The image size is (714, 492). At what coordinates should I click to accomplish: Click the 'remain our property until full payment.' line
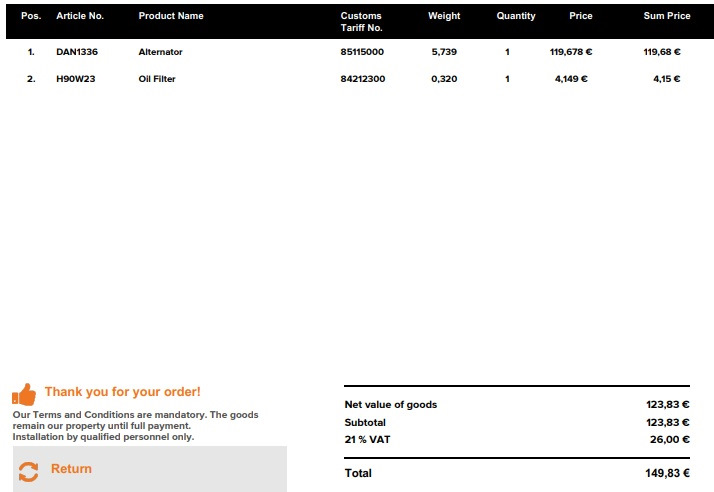point(102,426)
